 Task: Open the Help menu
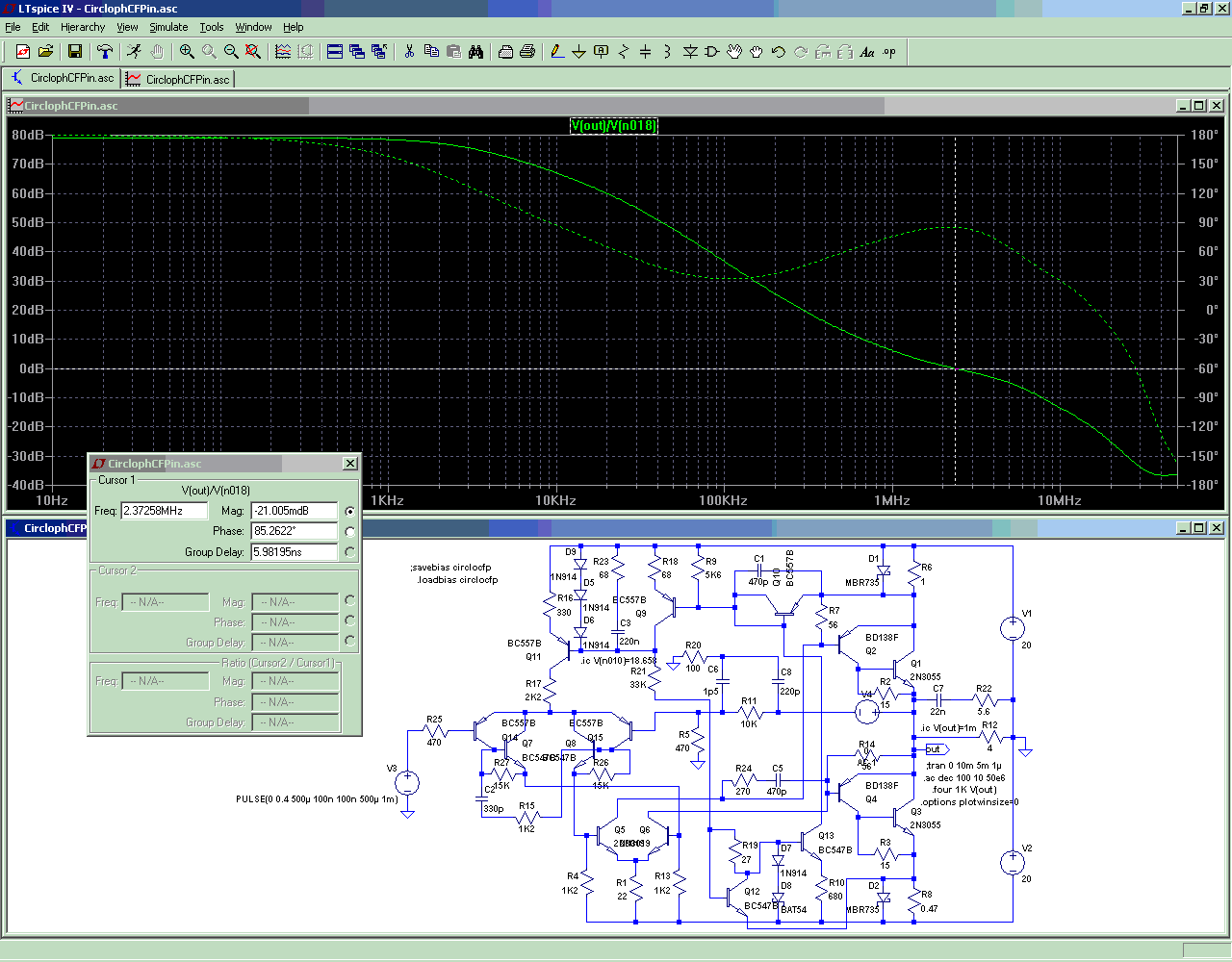pyautogui.click(x=294, y=27)
